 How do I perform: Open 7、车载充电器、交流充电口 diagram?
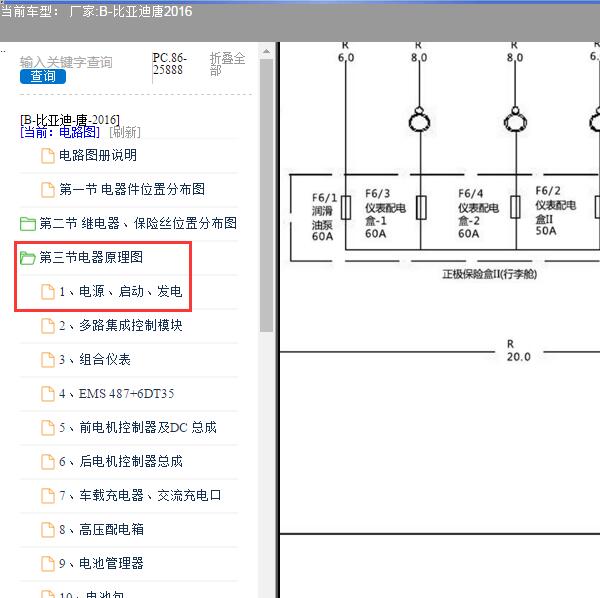point(140,495)
